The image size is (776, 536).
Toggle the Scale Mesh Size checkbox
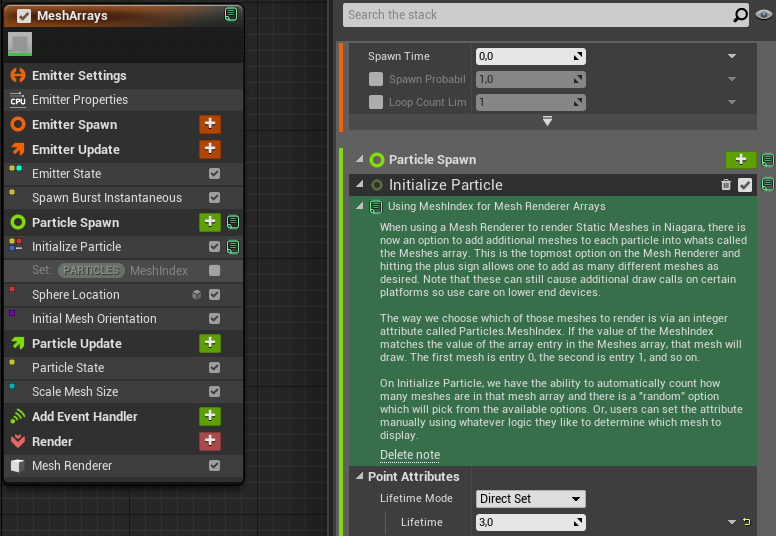(x=214, y=391)
